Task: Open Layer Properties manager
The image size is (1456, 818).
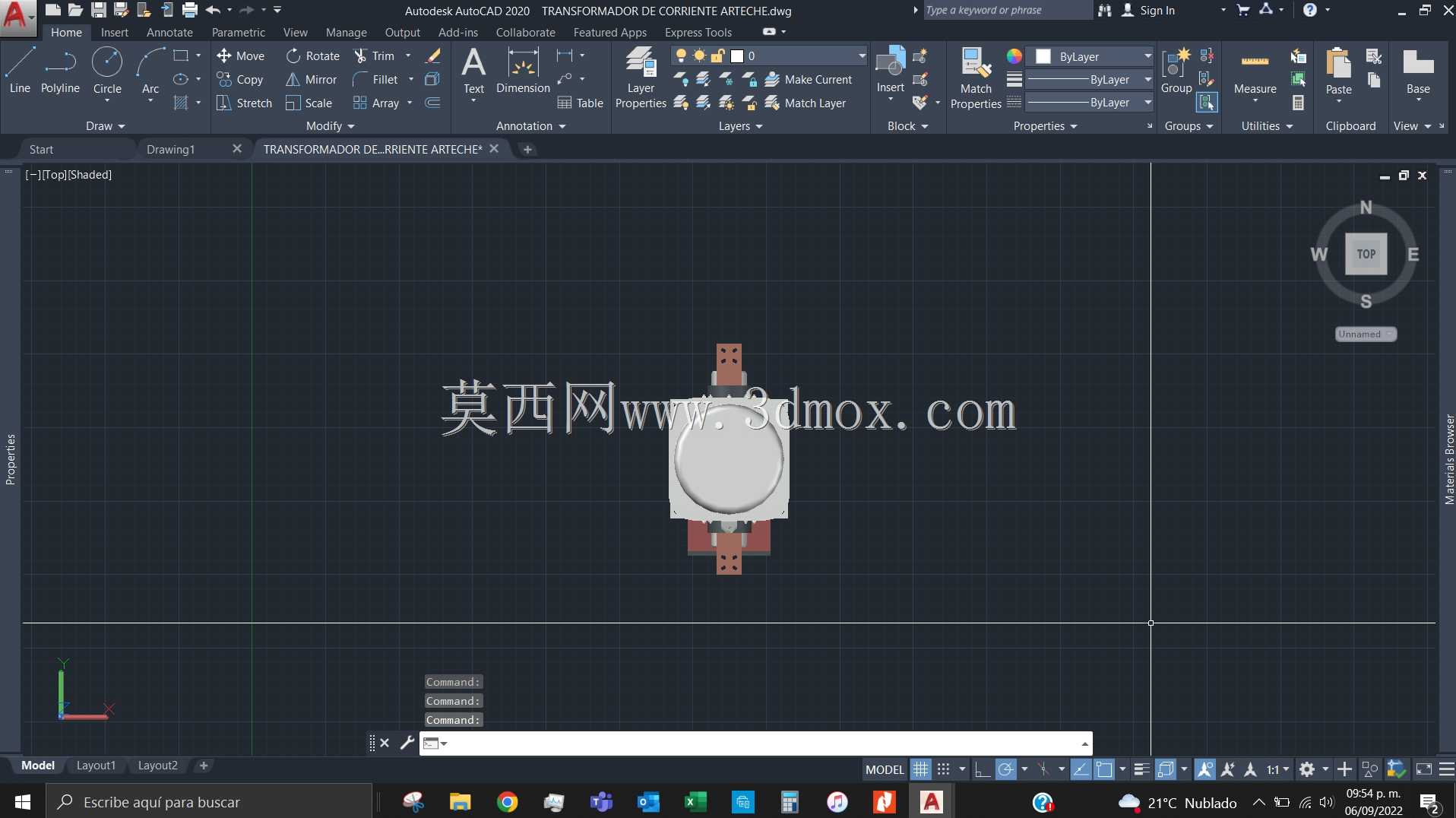Action: point(641,78)
